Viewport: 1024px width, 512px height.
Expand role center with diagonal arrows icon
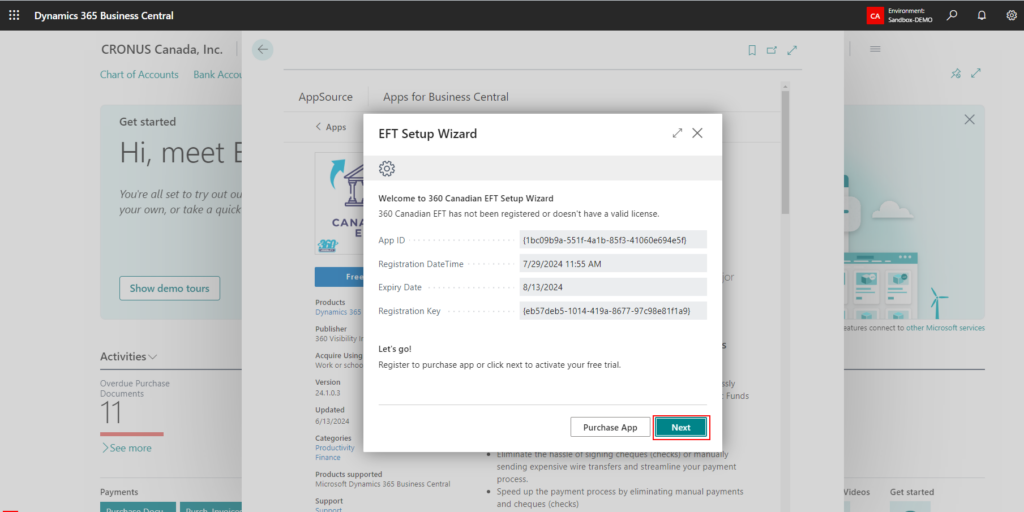pos(976,74)
